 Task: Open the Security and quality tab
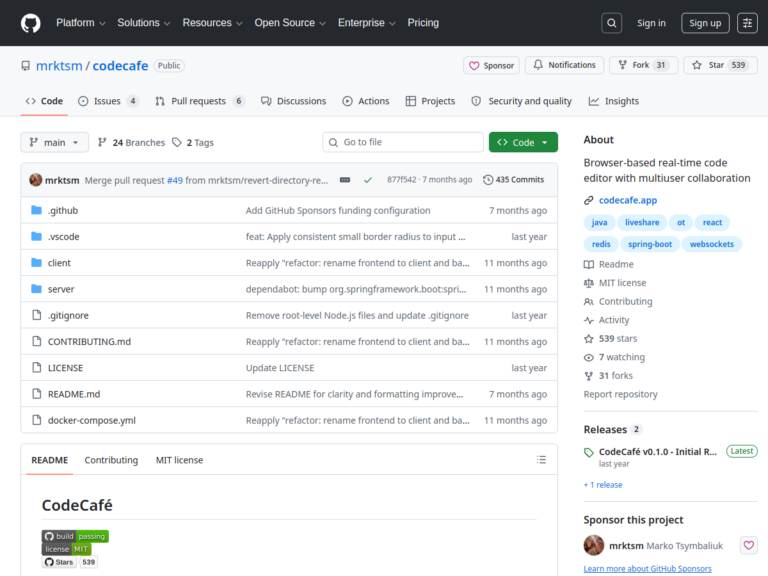click(521, 101)
